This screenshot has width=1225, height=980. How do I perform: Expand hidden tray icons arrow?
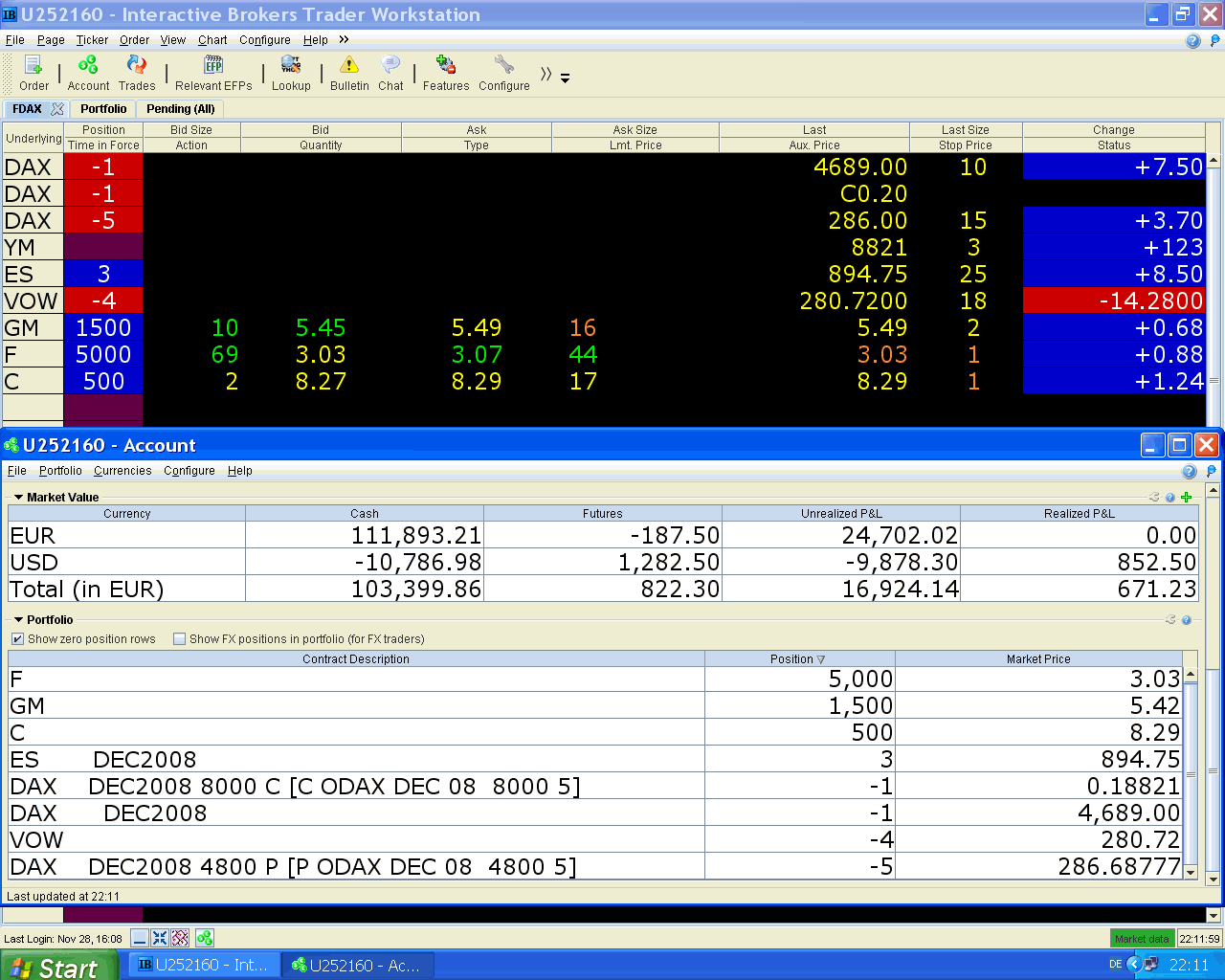click(1133, 965)
